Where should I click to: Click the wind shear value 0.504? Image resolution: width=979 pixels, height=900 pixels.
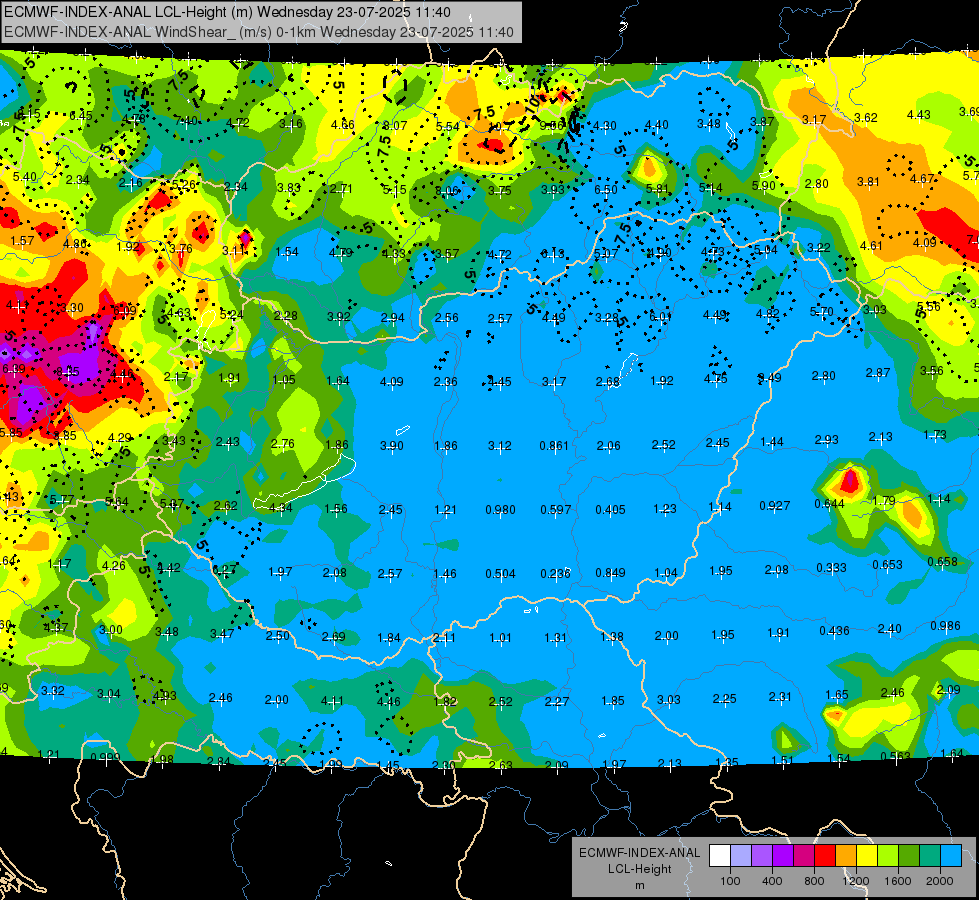coord(500,573)
